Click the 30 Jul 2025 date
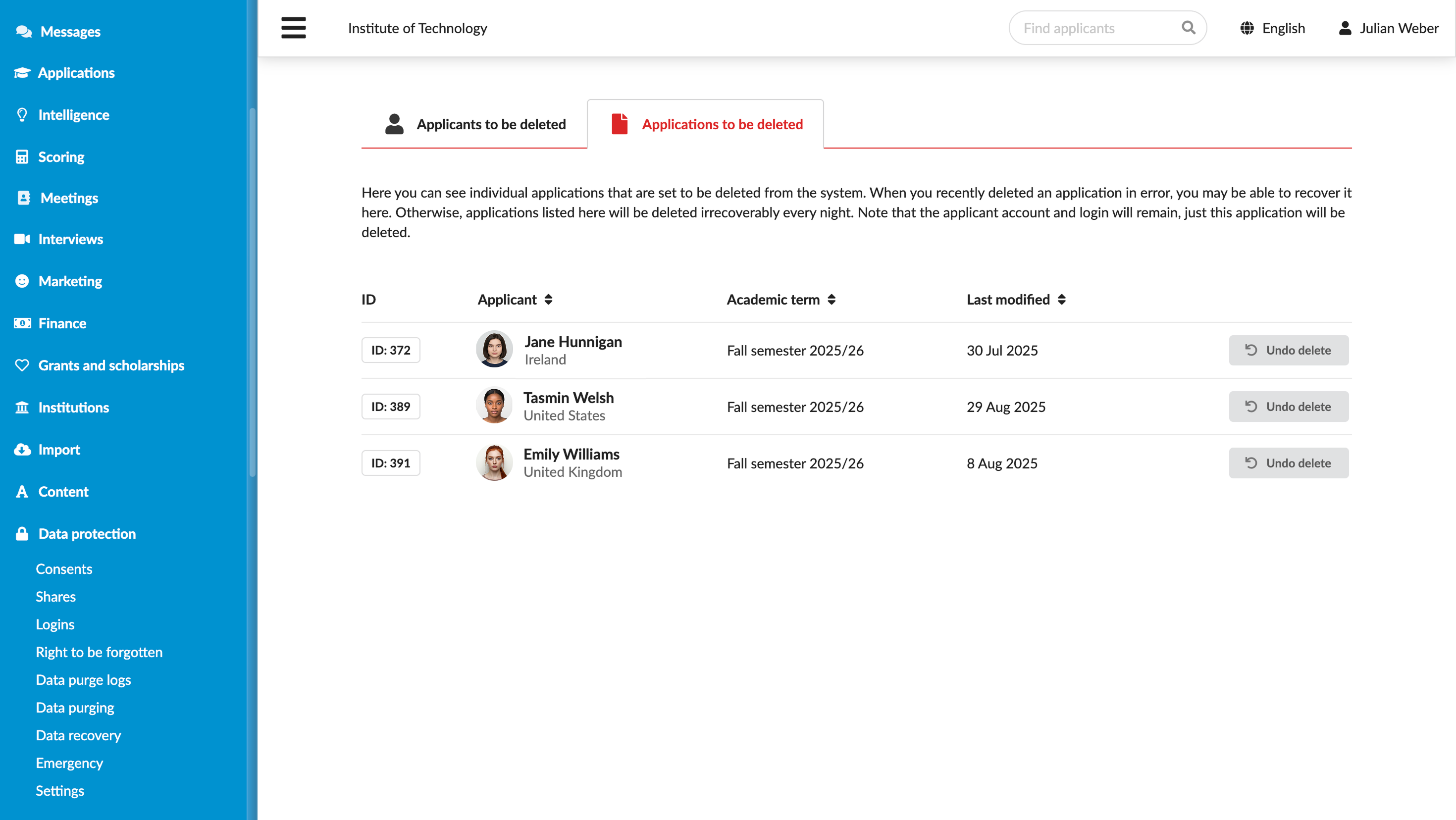 [1002, 351]
